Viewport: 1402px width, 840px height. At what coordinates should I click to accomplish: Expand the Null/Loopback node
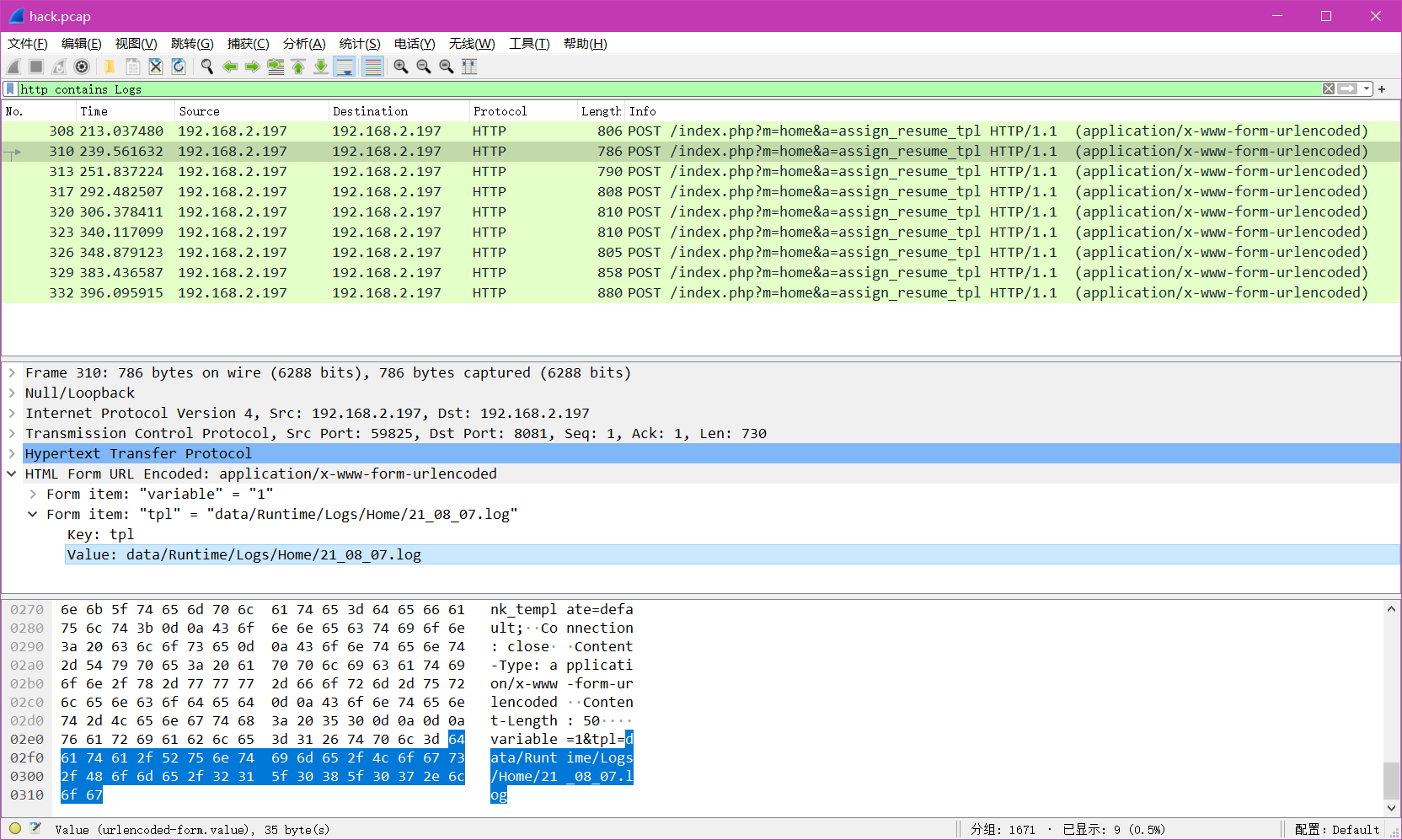(x=12, y=393)
